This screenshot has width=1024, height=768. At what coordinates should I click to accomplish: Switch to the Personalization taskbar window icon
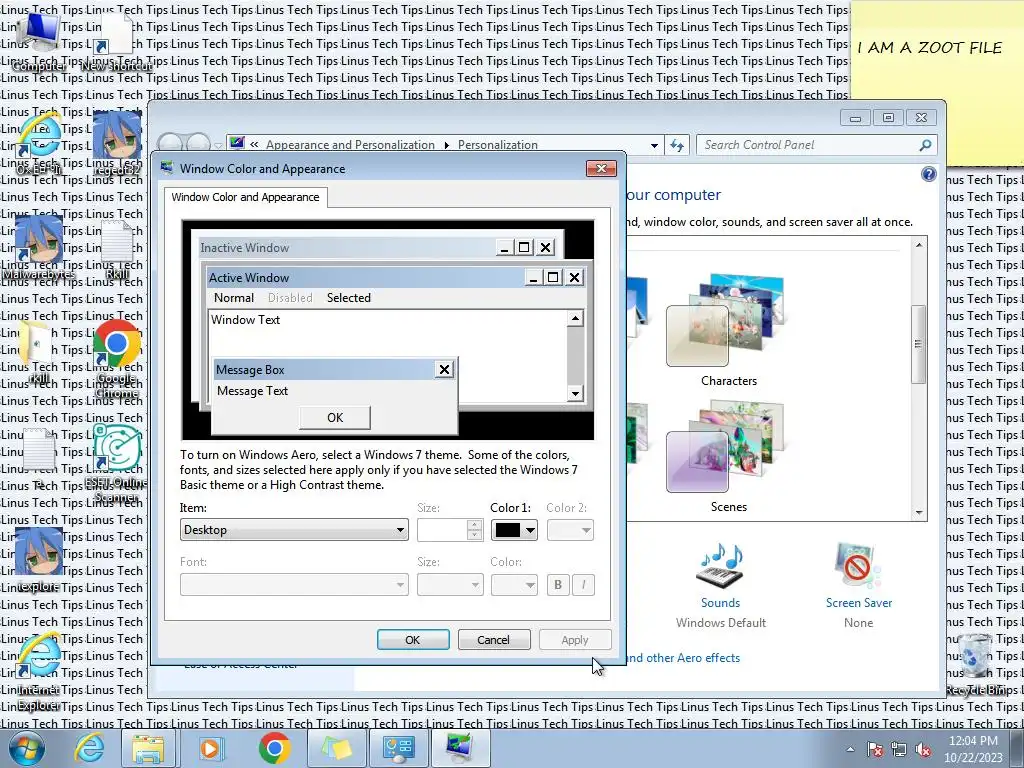pos(460,748)
